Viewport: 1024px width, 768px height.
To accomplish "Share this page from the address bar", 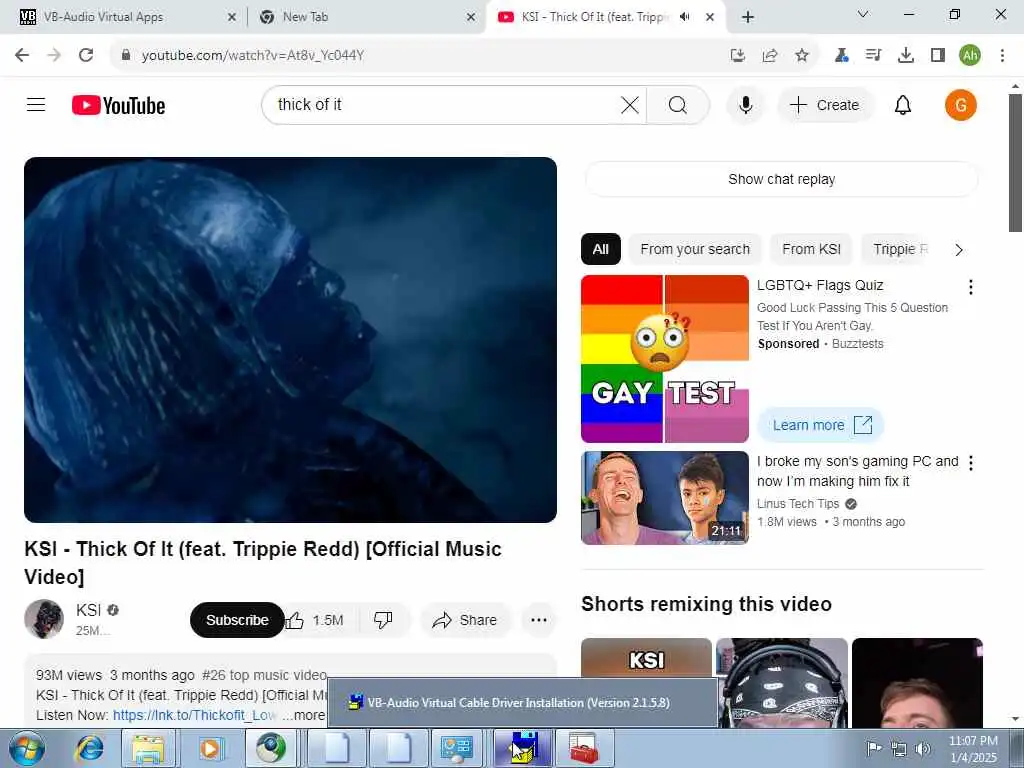I will point(770,55).
